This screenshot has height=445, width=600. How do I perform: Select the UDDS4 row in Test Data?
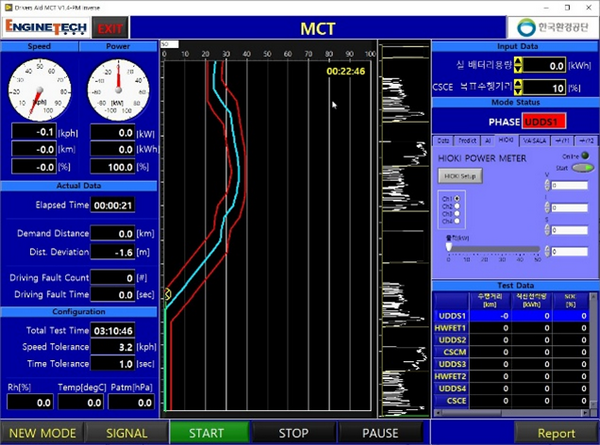[x=511, y=388]
